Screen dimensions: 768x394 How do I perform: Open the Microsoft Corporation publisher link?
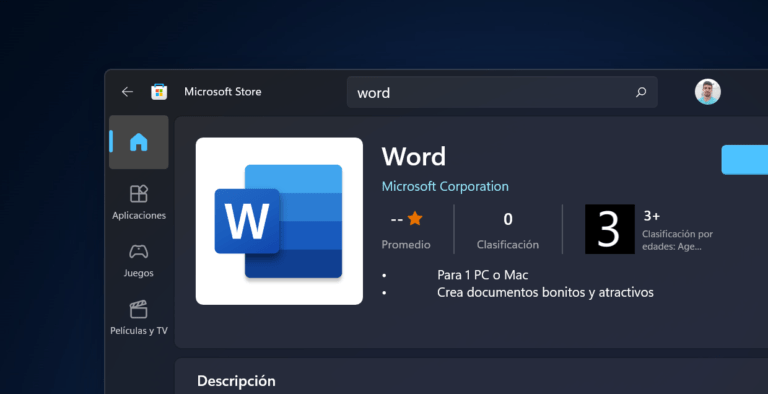point(445,186)
